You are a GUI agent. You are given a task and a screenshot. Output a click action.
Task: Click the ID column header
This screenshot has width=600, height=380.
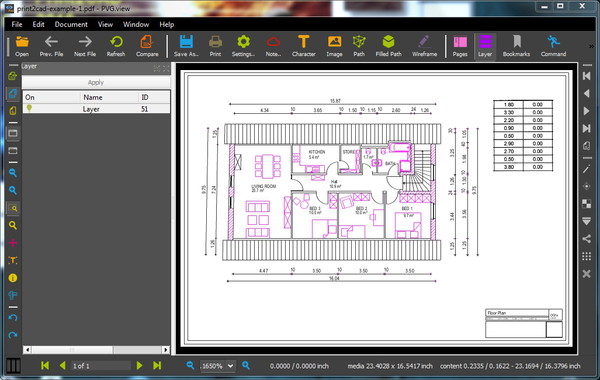click(x=154, y=97)
